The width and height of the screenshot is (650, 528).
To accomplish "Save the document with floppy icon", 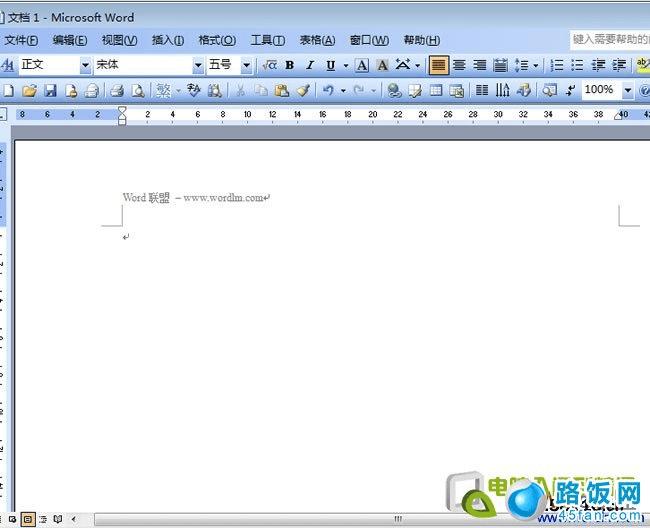I will pyautogui.click(x=50, y=90).
